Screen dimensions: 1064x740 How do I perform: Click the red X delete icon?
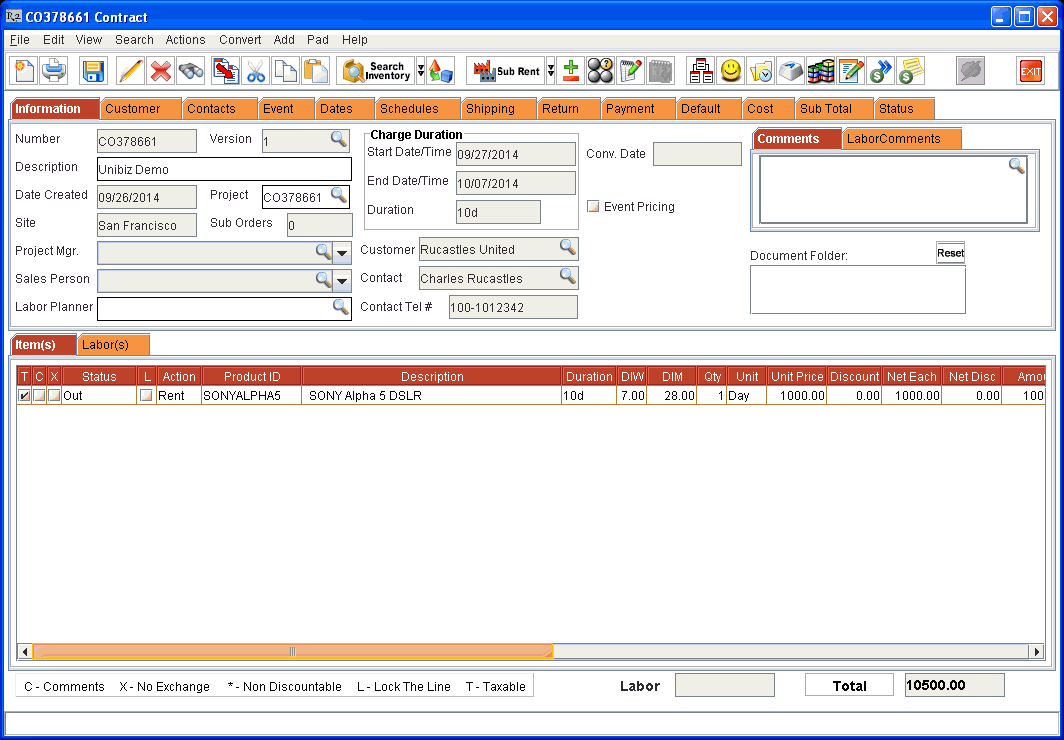[x=161, y=71]
